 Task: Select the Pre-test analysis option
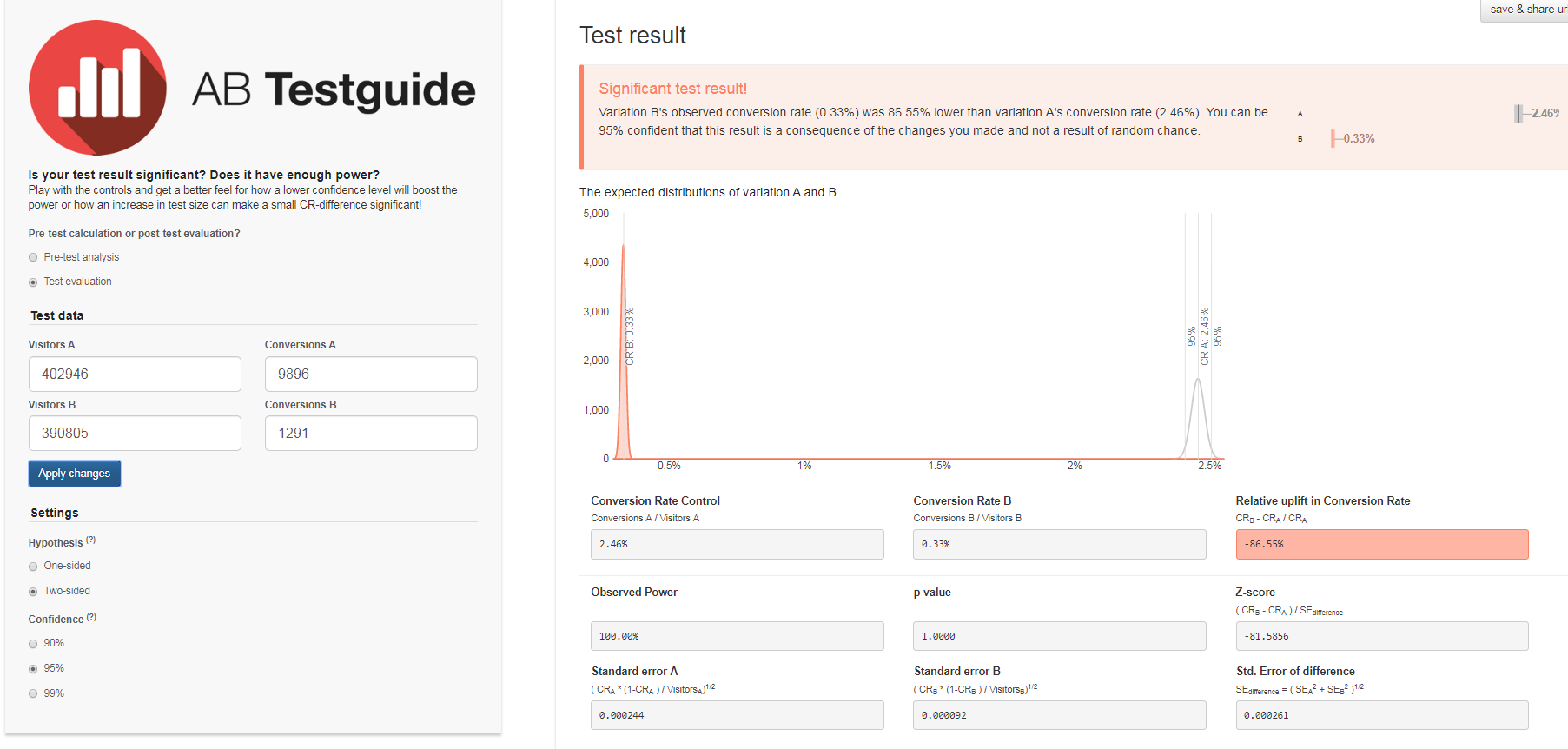(x=33, y=257)
